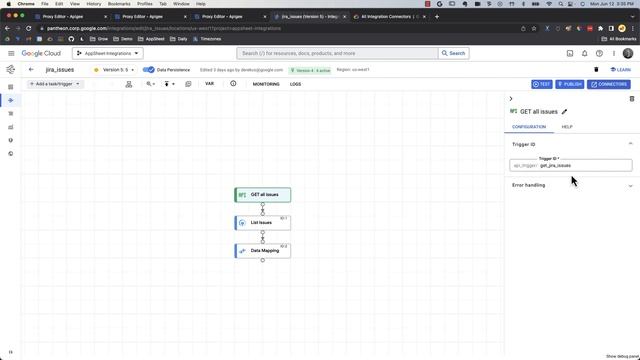Click the integration info icon in toolbar
Viewport: 640px width, 360px height.
tap(233, 84)
